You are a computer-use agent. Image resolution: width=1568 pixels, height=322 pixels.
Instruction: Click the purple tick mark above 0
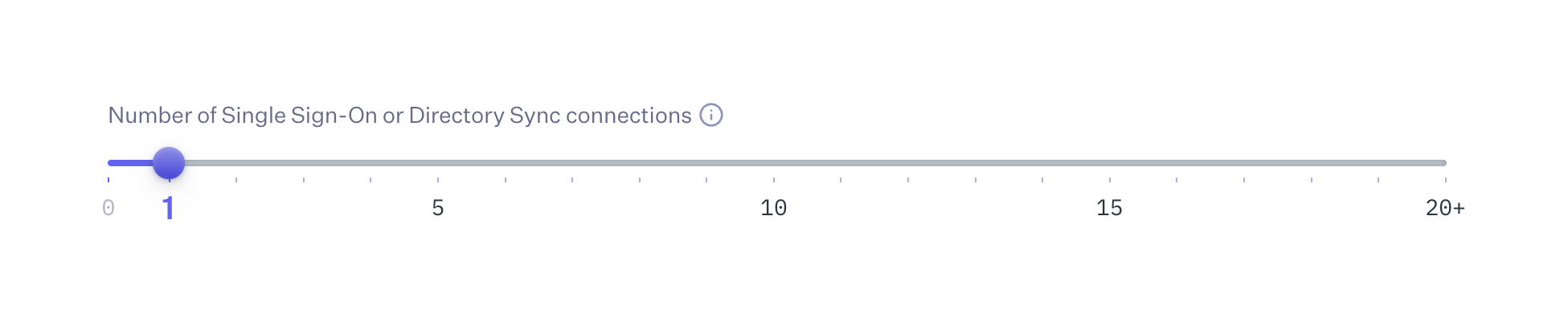pos(108,180)
